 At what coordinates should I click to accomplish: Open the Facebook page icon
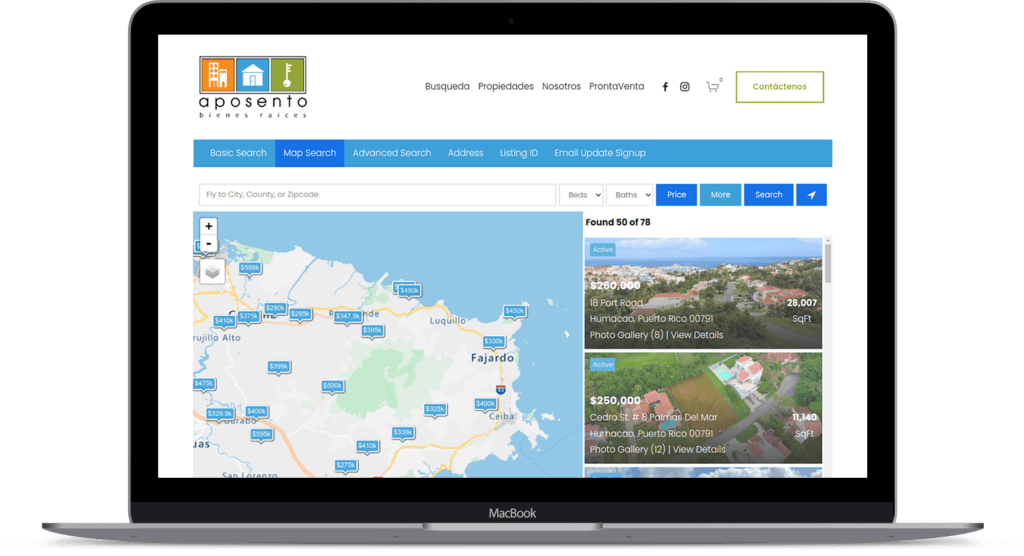[x=665, y=87]
